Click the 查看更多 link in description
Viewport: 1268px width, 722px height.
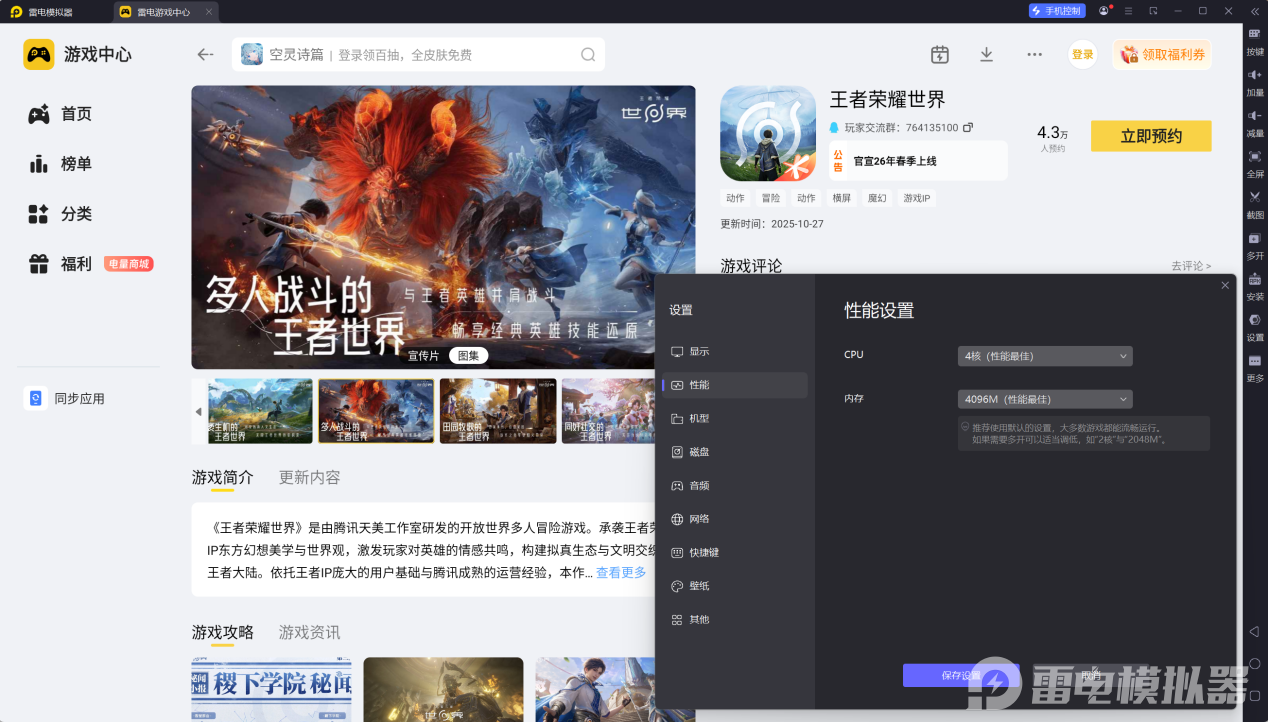click(x=621, y=573)
